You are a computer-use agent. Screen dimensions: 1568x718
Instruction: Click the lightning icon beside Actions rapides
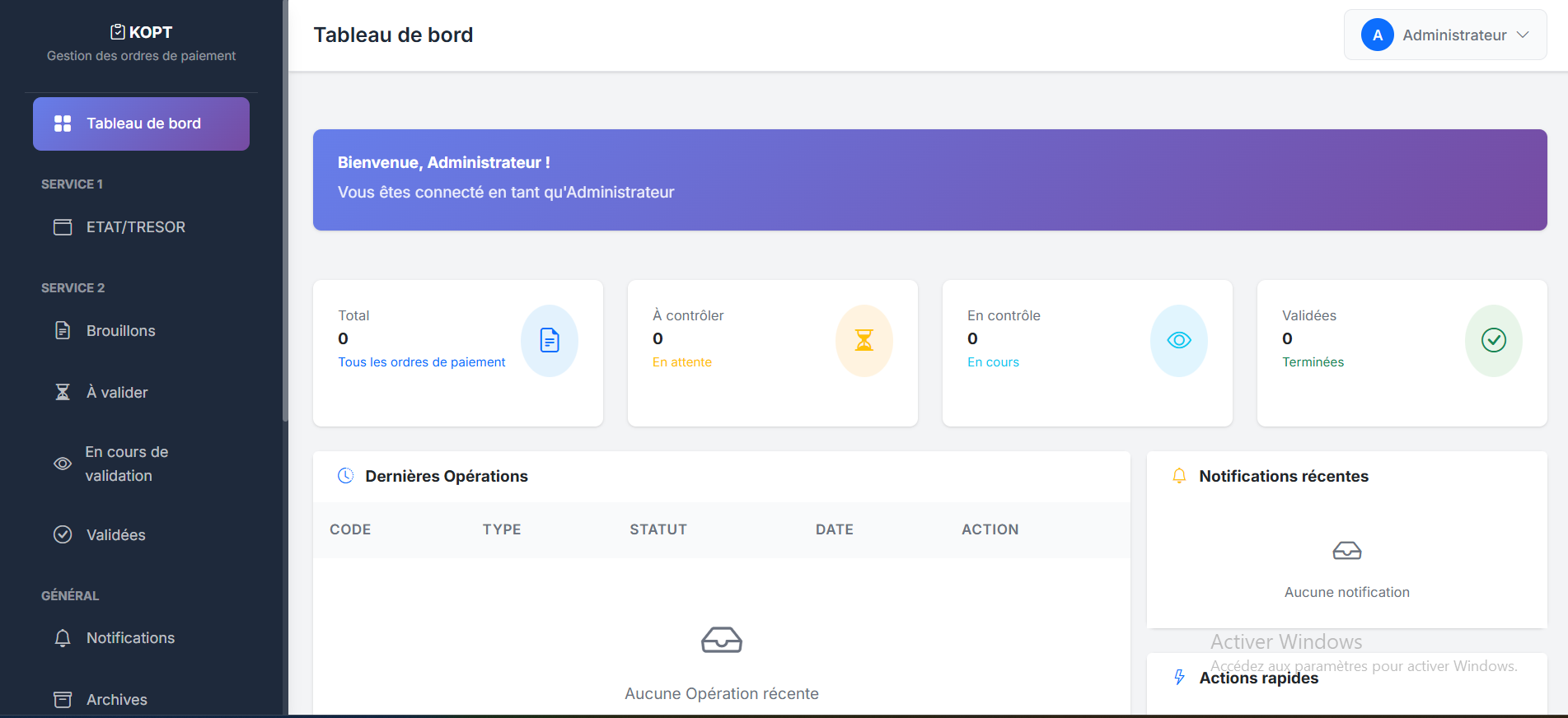pyautogui.click(x=1179, y=678)
